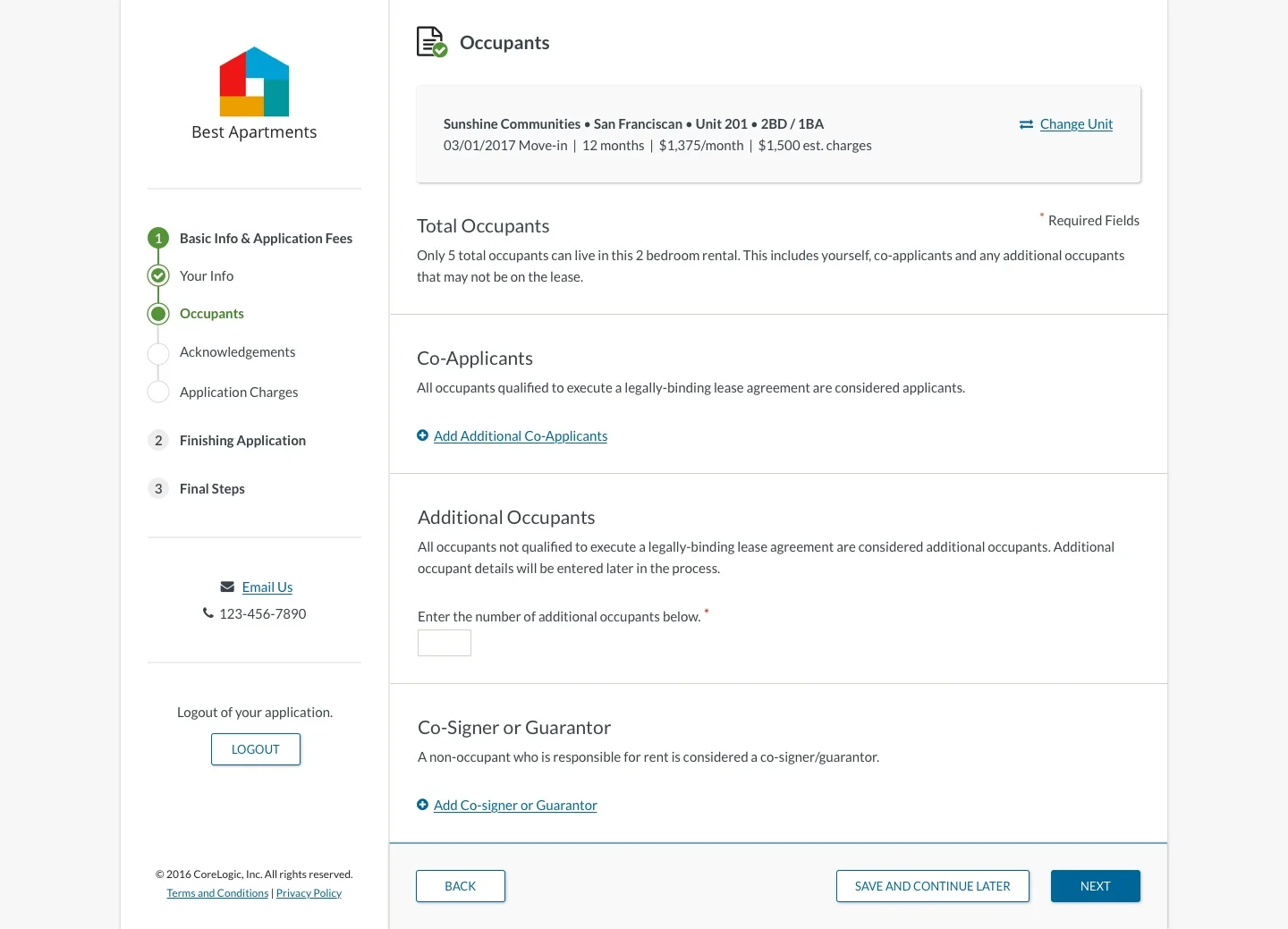Click the step 1 green circle icon

pyautogui.click(x=158, y=238)
